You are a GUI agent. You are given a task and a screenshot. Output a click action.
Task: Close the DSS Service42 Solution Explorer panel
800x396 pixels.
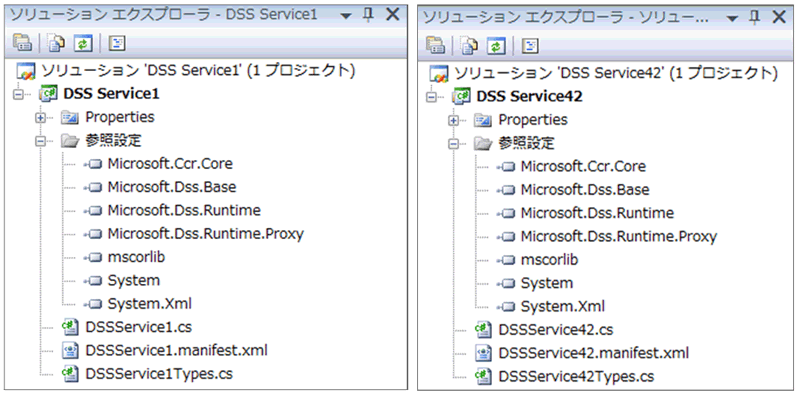(x=779, y=17)
